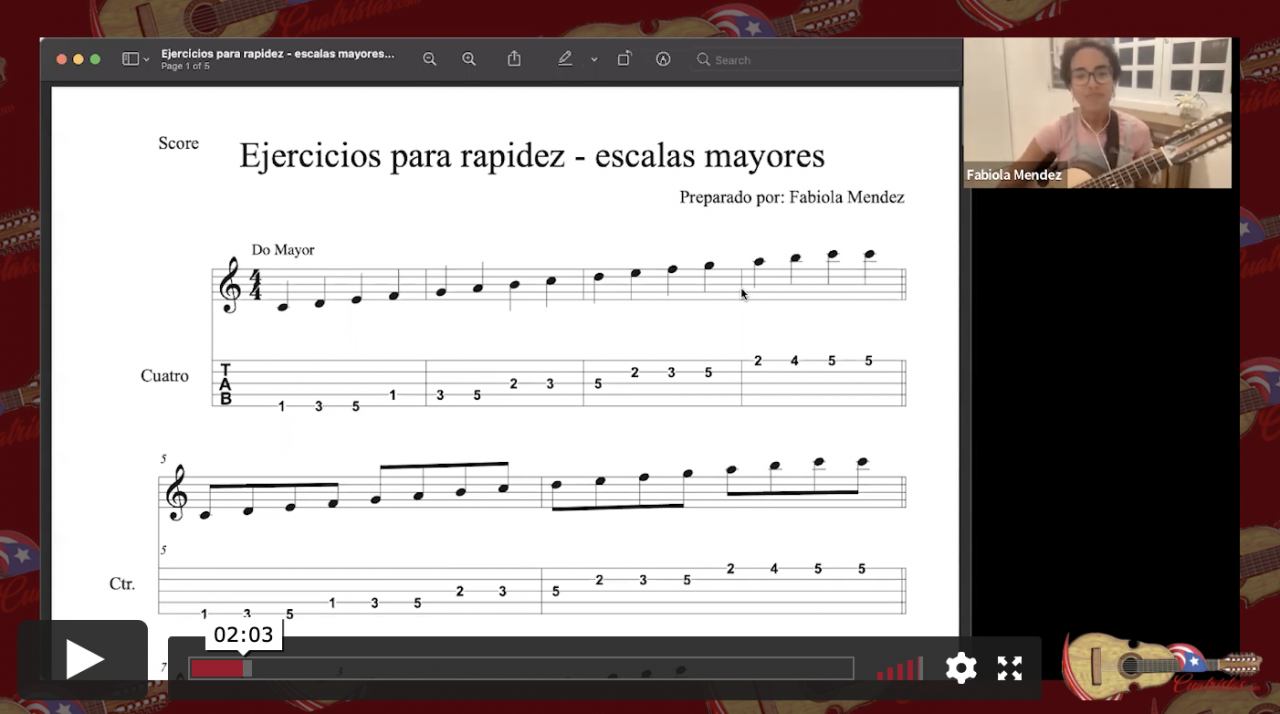Click the 'Cuatro' staff label
Screen dimensions: 1280x714
pyautogui.click(x=165, y=376)
